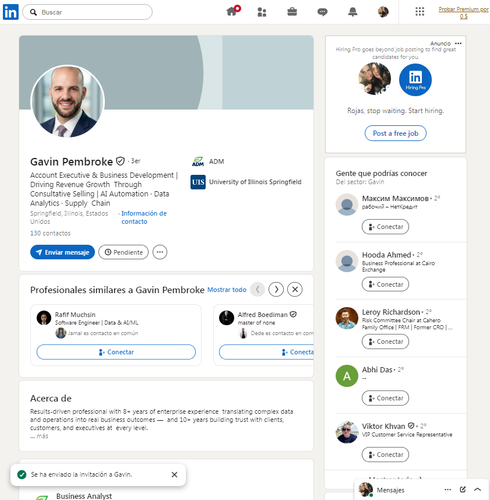The image size is (490, 500).
Task: Go to previous similar professionals
Action: [x=257, y=289]
